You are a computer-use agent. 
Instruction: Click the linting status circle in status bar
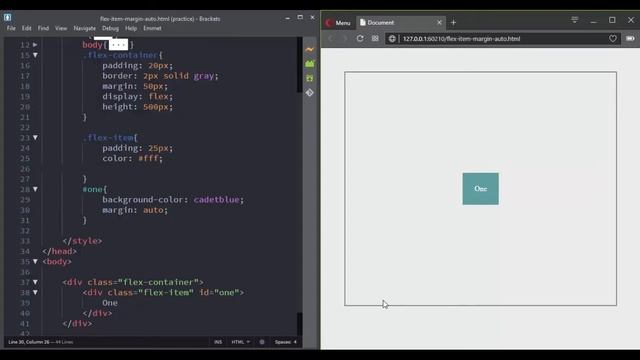click(262, 342)
